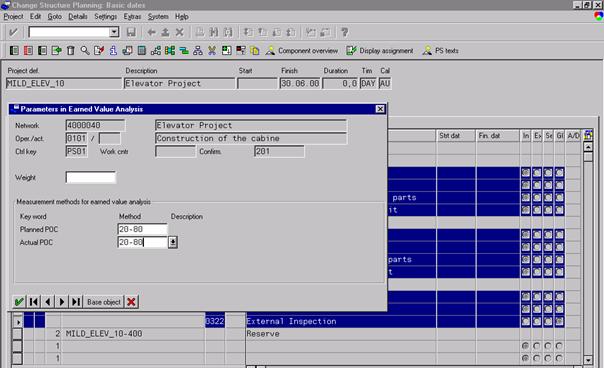Click the table scrollbar up arrow
Screen dimensions: 604x368
[588, 147]
